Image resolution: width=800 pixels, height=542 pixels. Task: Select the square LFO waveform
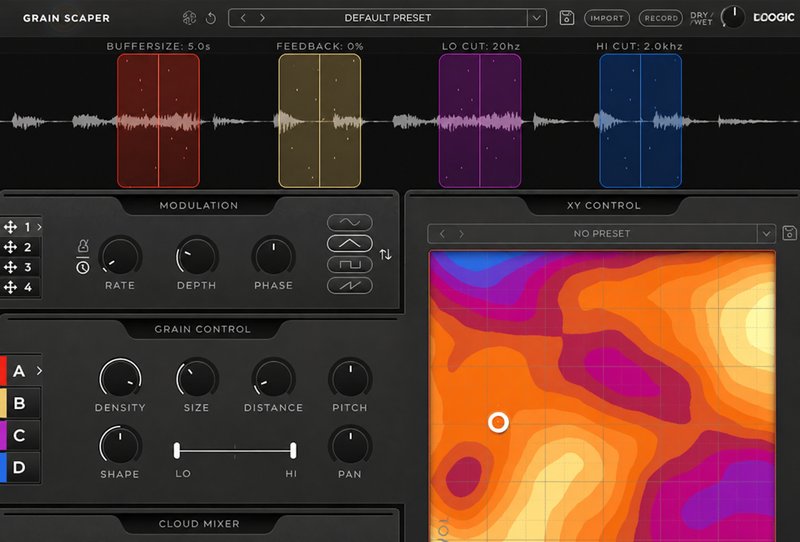(349, 264)
